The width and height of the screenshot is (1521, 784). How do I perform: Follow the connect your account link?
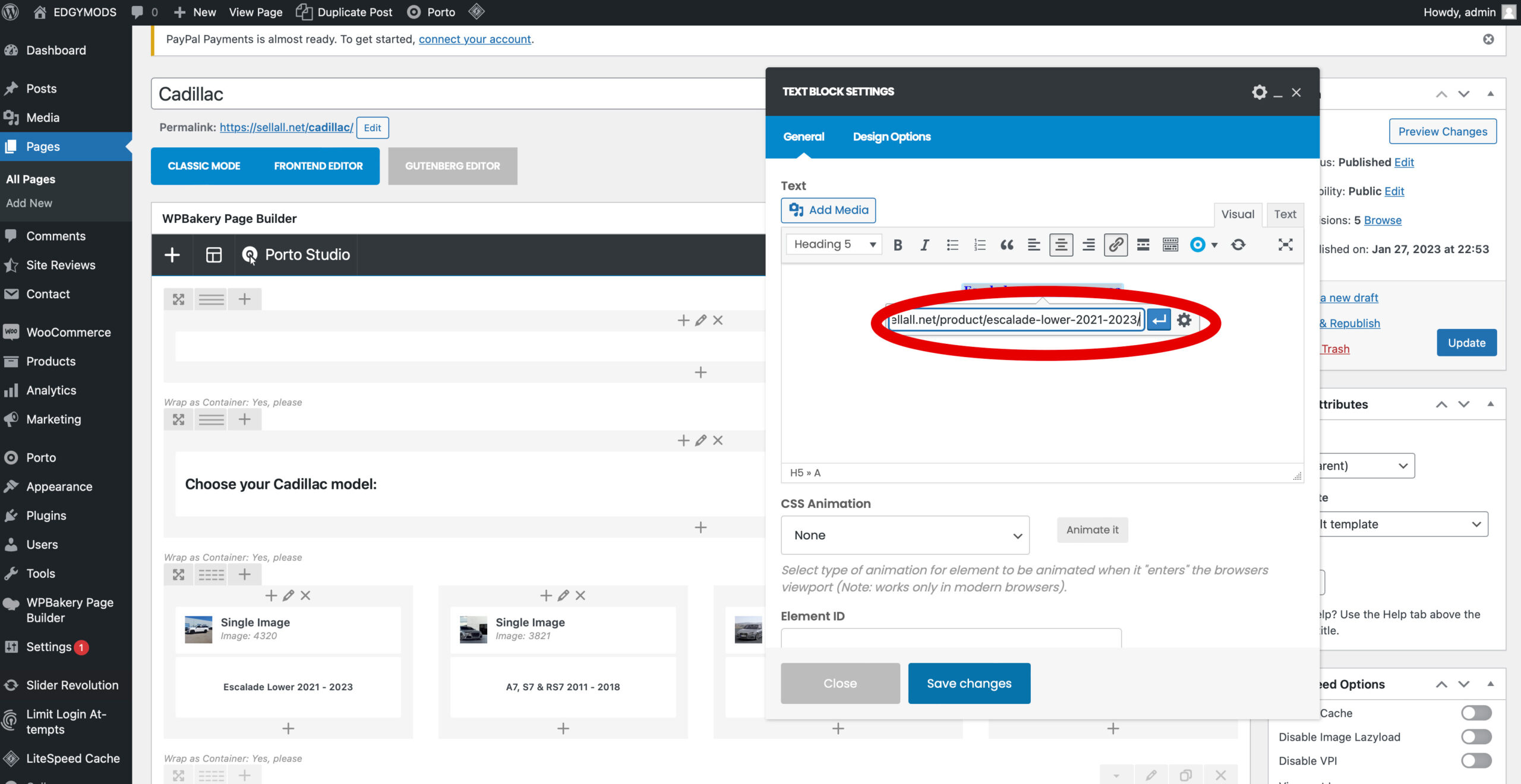pos(475,39)
